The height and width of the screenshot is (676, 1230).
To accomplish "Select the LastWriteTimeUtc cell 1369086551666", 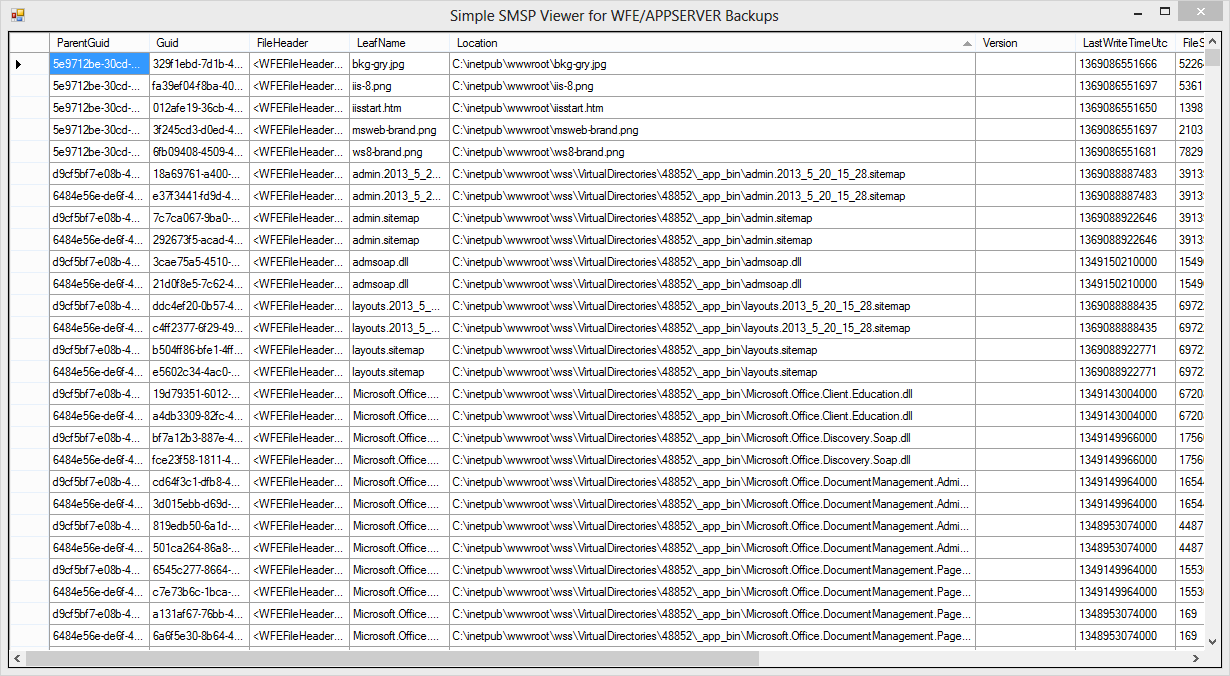I will (x=1125, y=64).
